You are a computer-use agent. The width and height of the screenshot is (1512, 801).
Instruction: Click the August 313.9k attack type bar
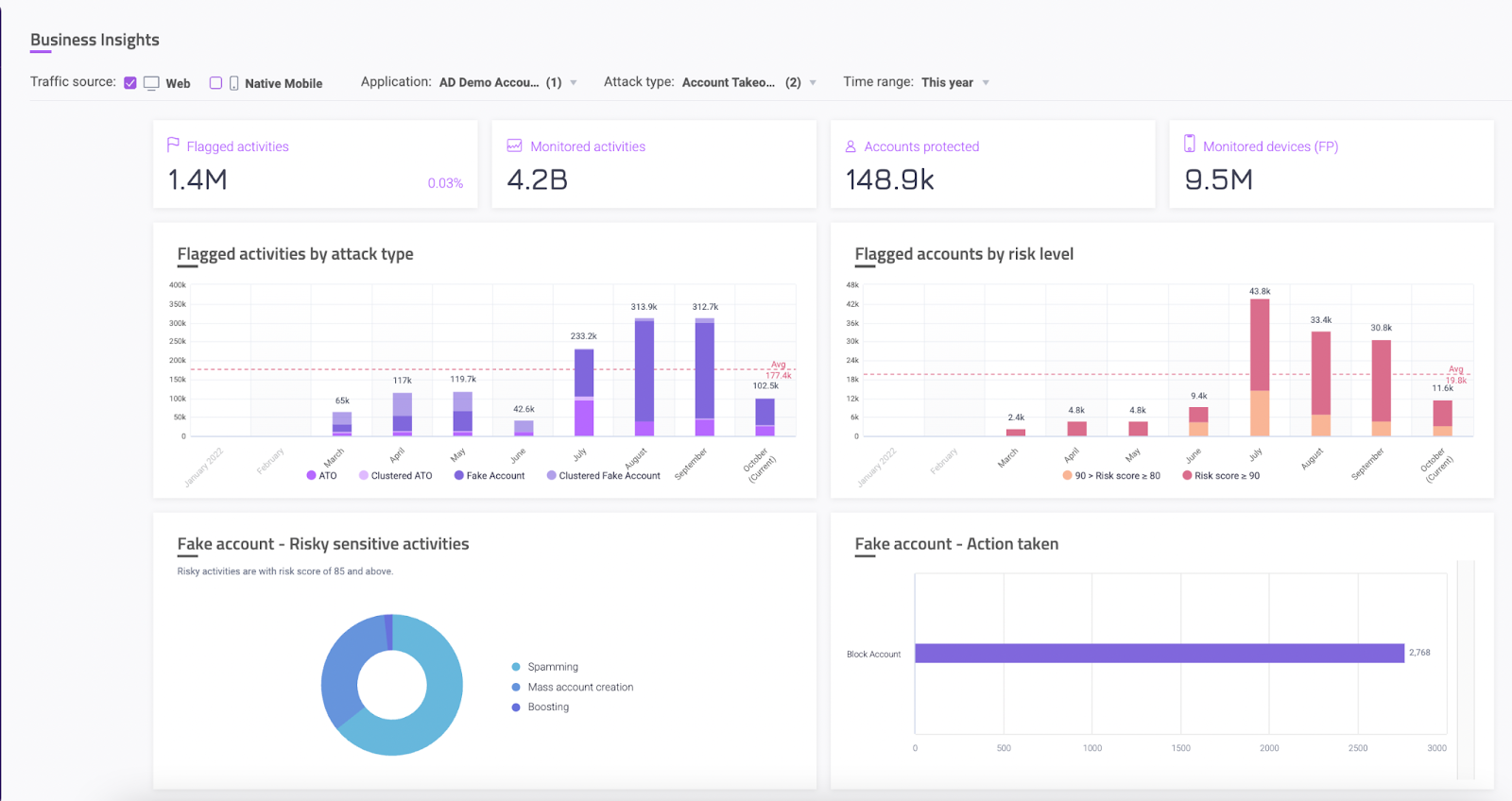pyautogui.click(x=644, y=378)
